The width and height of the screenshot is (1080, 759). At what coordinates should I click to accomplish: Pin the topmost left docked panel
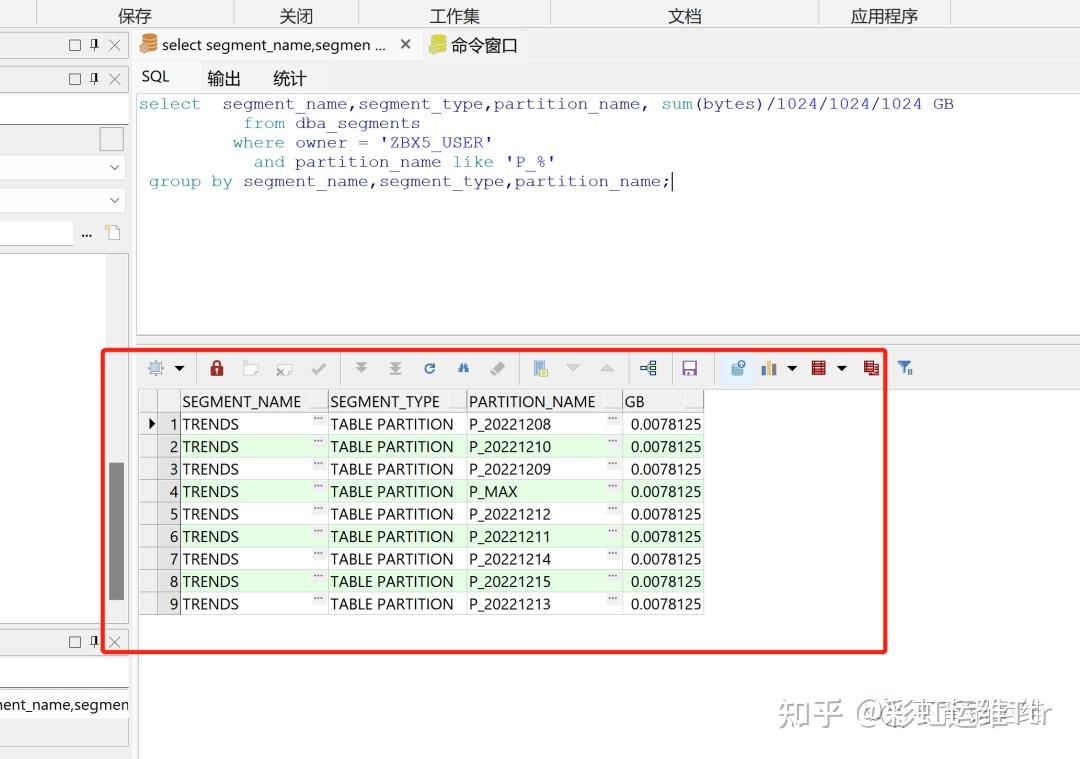(94, 45)
